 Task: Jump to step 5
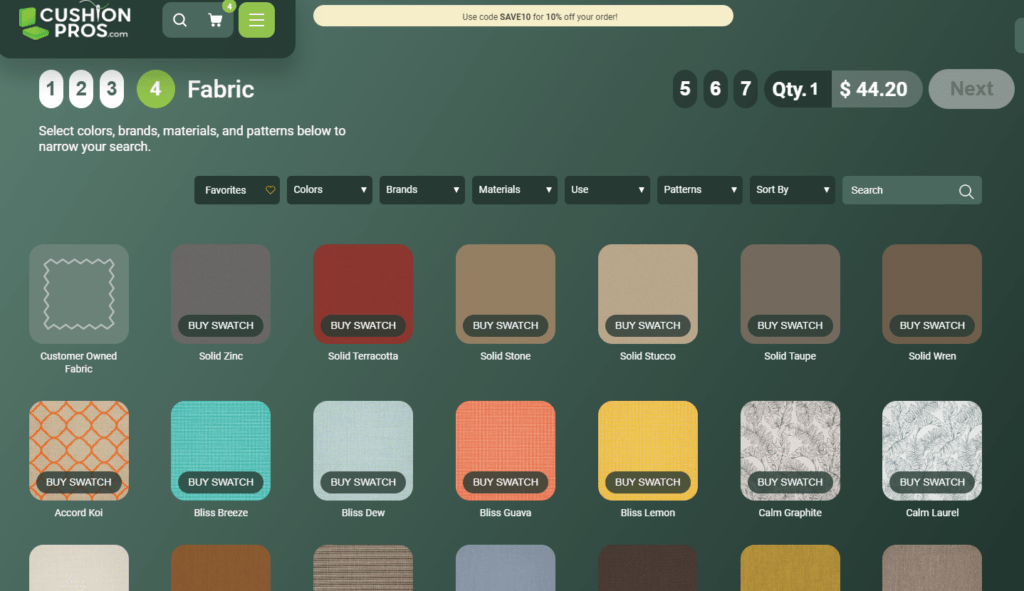coord(685,89)
